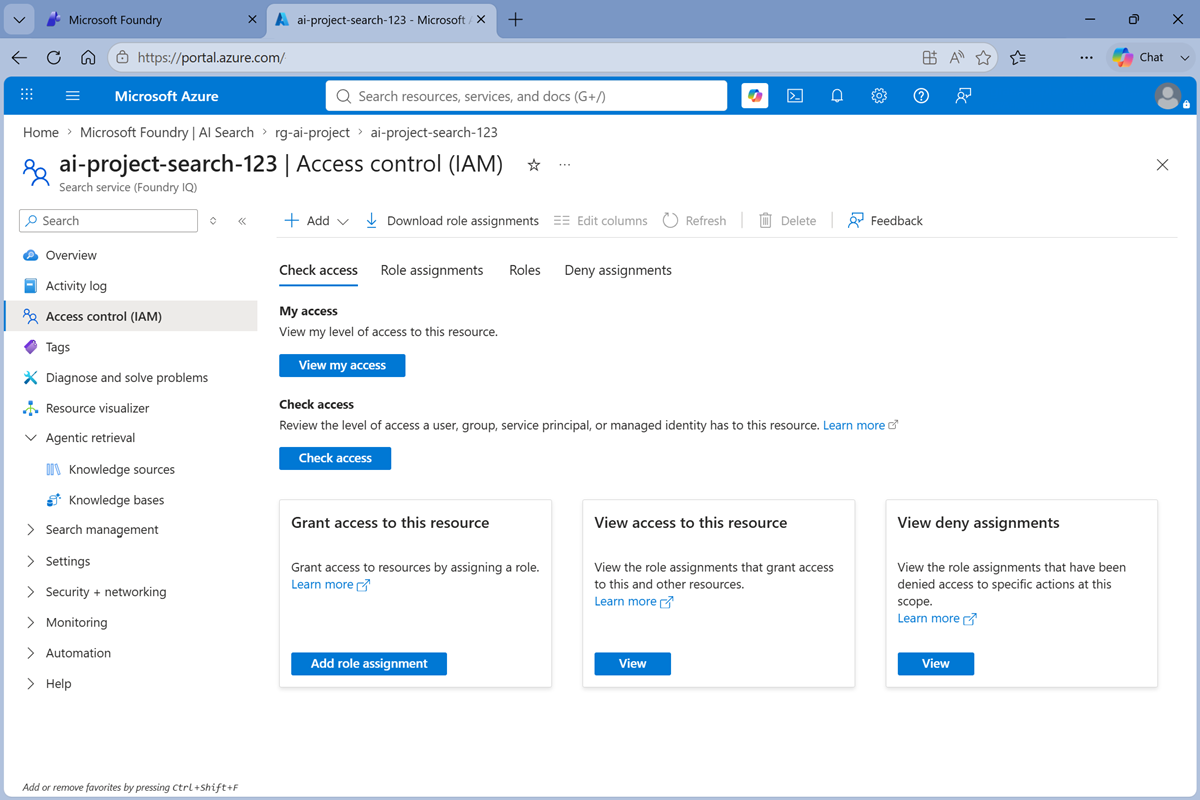
Task: Go back in the browser
Action: (19, 58)
